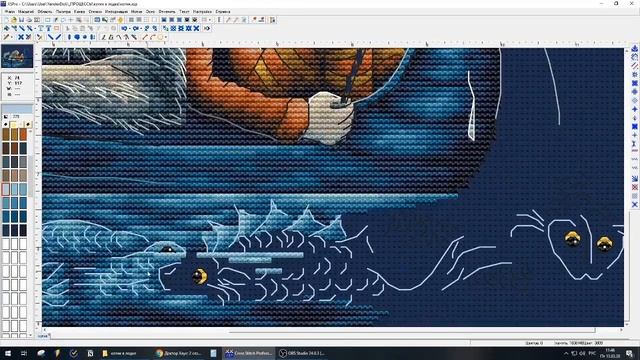Image resolution: width=640 pixels, height=360 pixels.
Task: Click the sheet tab at the canvas bottom left
Action: click(43, 336)
